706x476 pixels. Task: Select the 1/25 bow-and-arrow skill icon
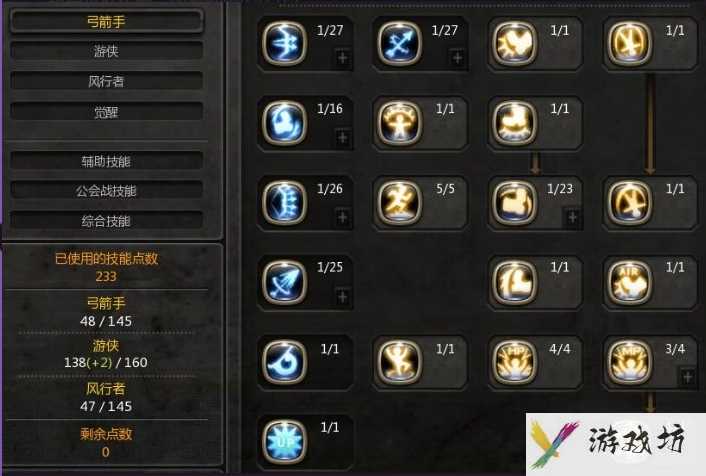click(285, 282)
